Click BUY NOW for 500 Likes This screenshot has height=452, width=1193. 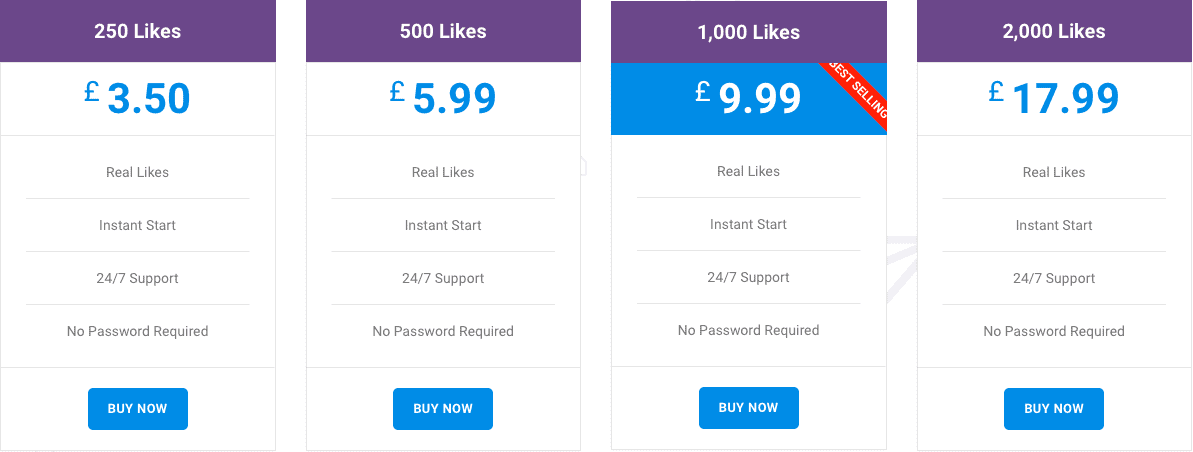[x=443, y=409]
